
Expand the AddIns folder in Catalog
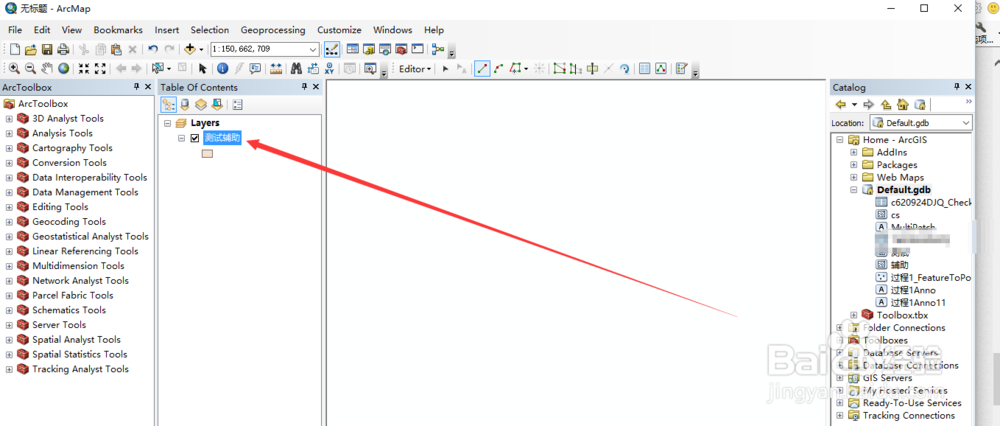coord(854,152)
